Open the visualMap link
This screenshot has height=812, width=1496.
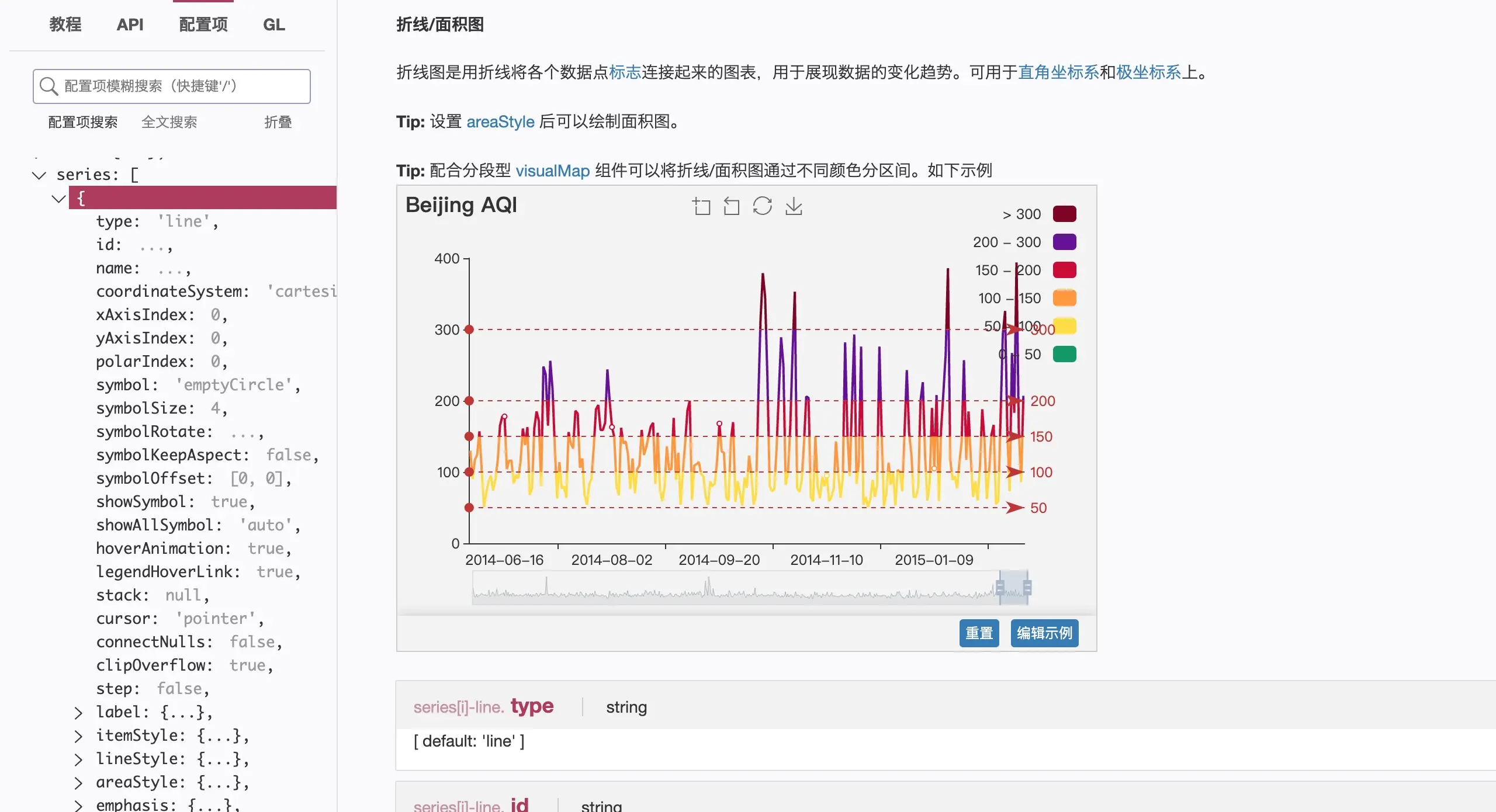tap(552, 171)
